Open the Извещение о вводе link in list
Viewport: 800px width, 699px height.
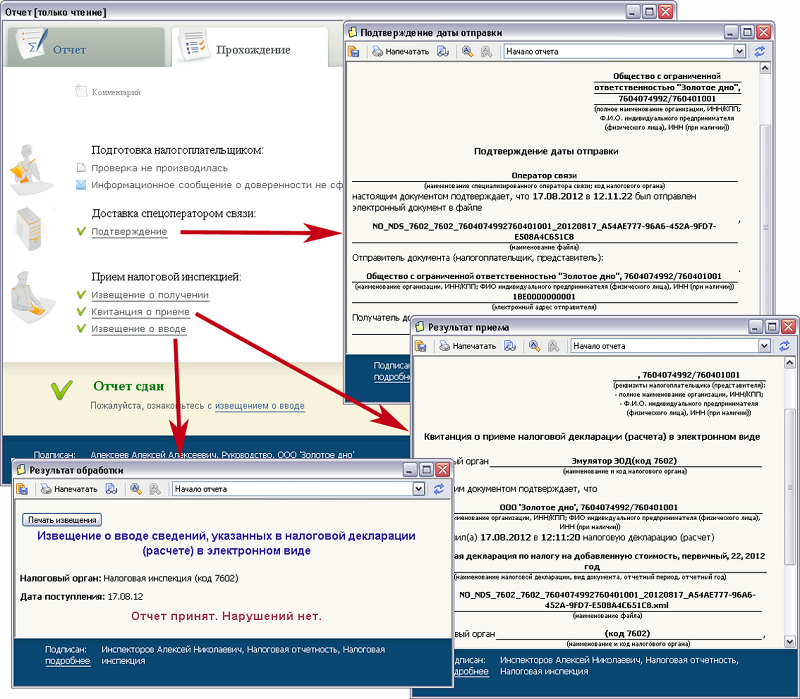139,329
